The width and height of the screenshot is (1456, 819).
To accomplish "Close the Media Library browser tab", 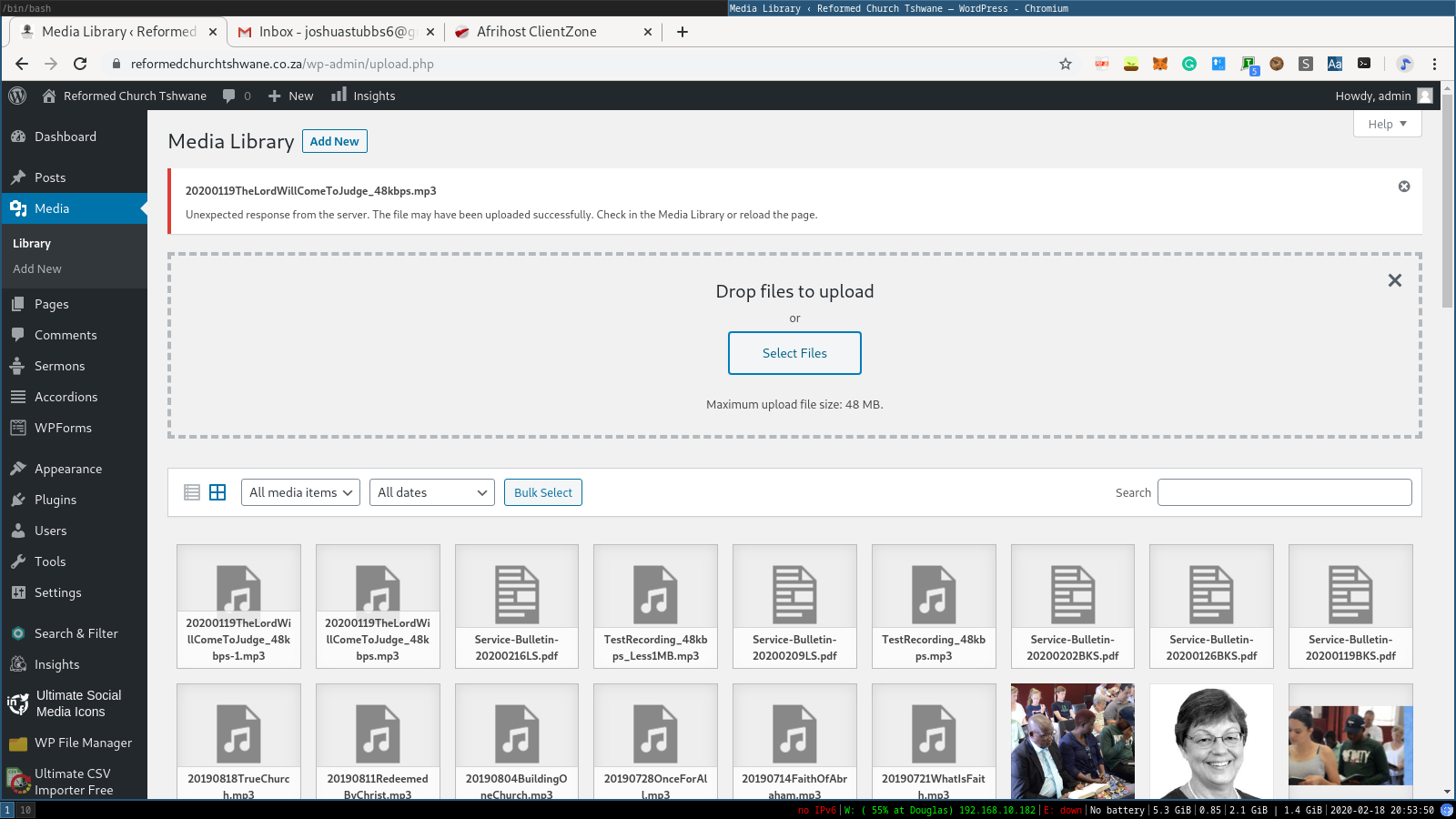I will (213, 32).
